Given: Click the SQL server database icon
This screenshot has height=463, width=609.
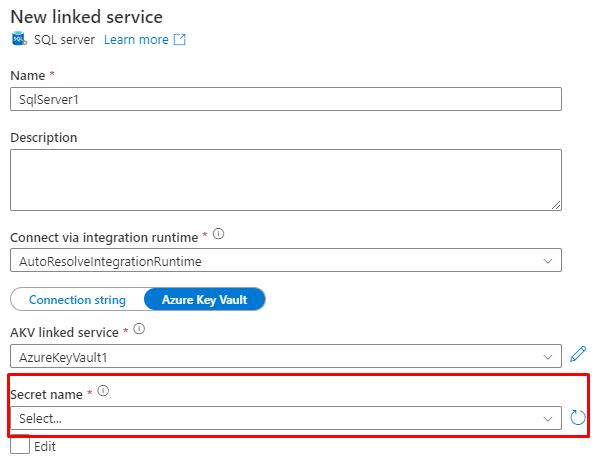Looking at the screenshot, I should point(19,39).
